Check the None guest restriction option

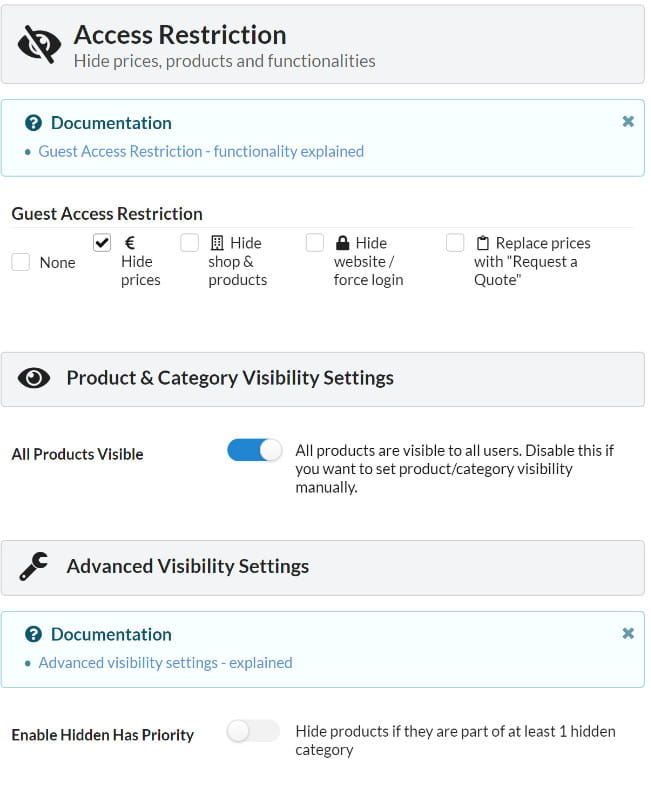pyautogui.click(x=21, y=262)
